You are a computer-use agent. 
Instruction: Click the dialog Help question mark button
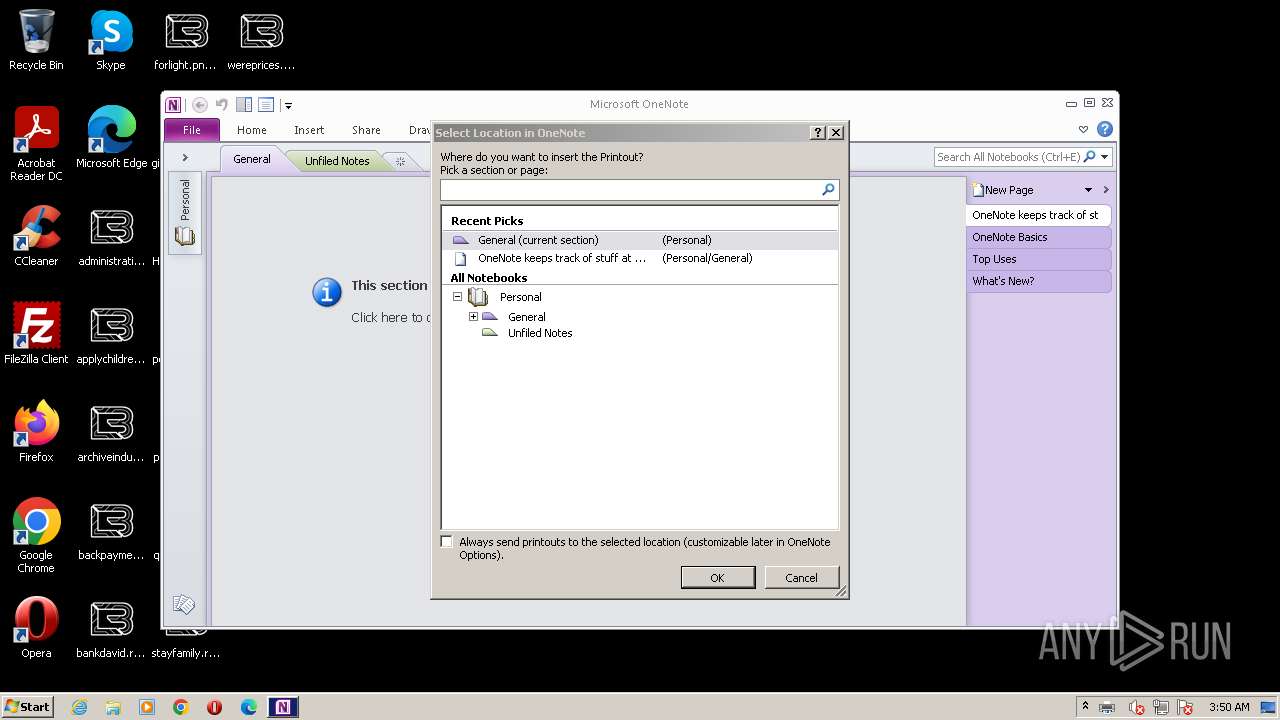[818, 132]
